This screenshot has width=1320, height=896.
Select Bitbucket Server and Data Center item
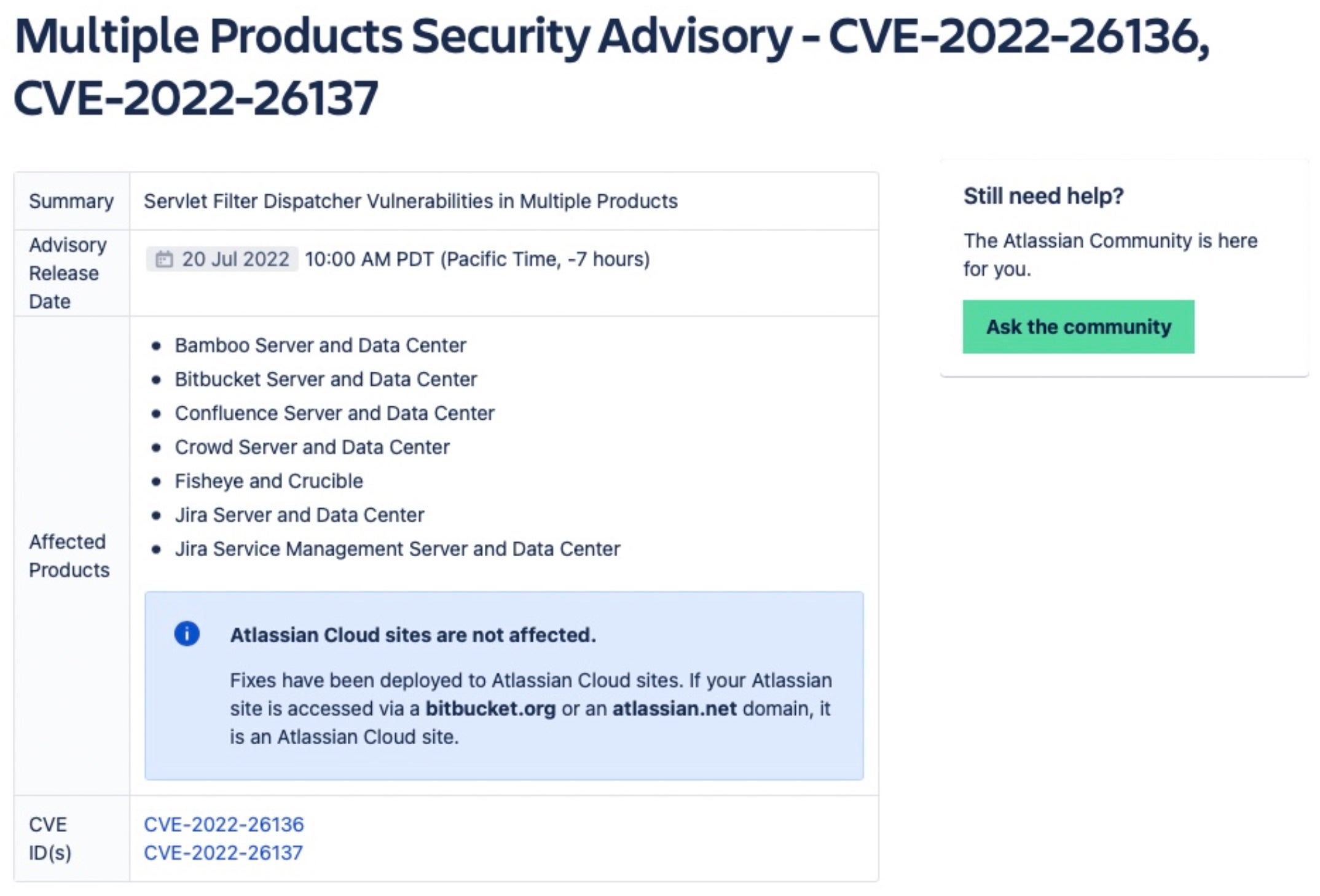[x=326, y=379]
